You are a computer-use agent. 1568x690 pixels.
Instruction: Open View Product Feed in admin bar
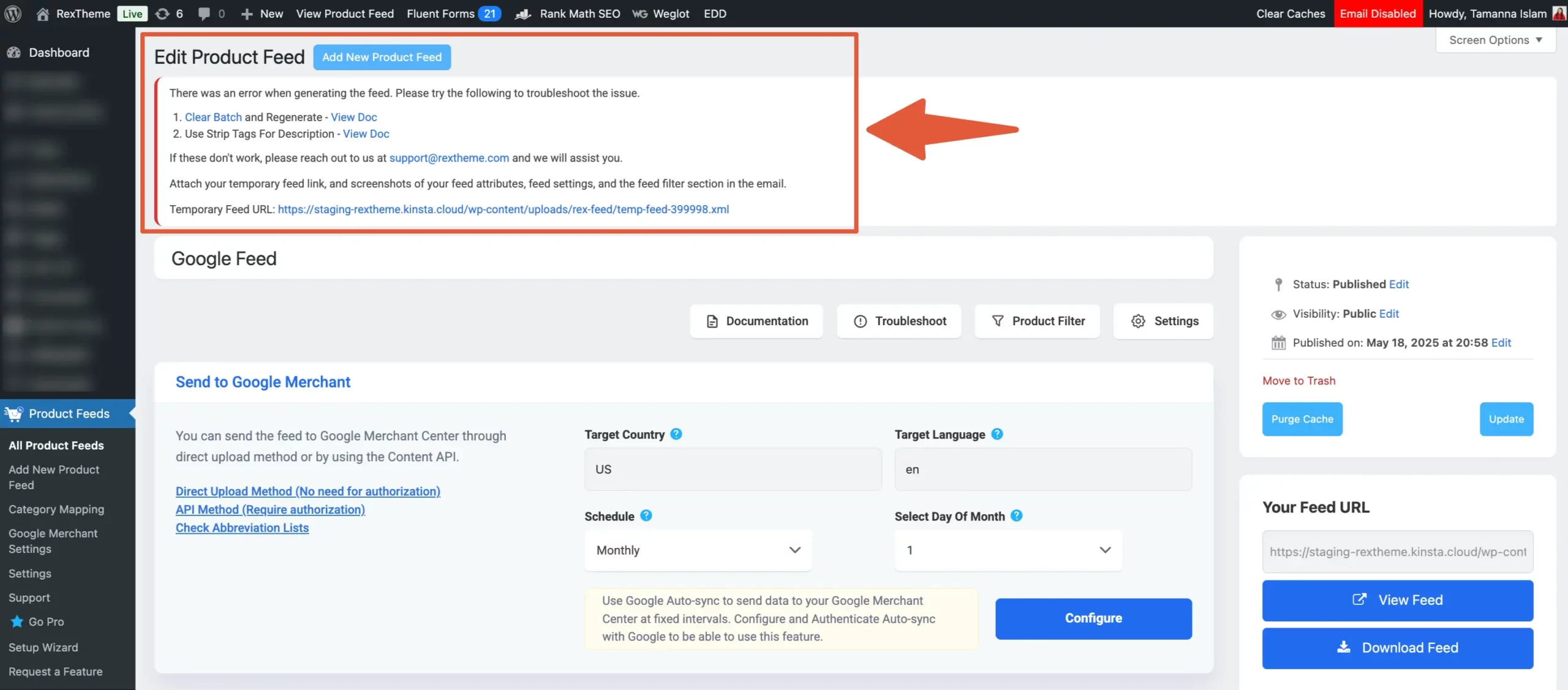[x=345, y=13]
